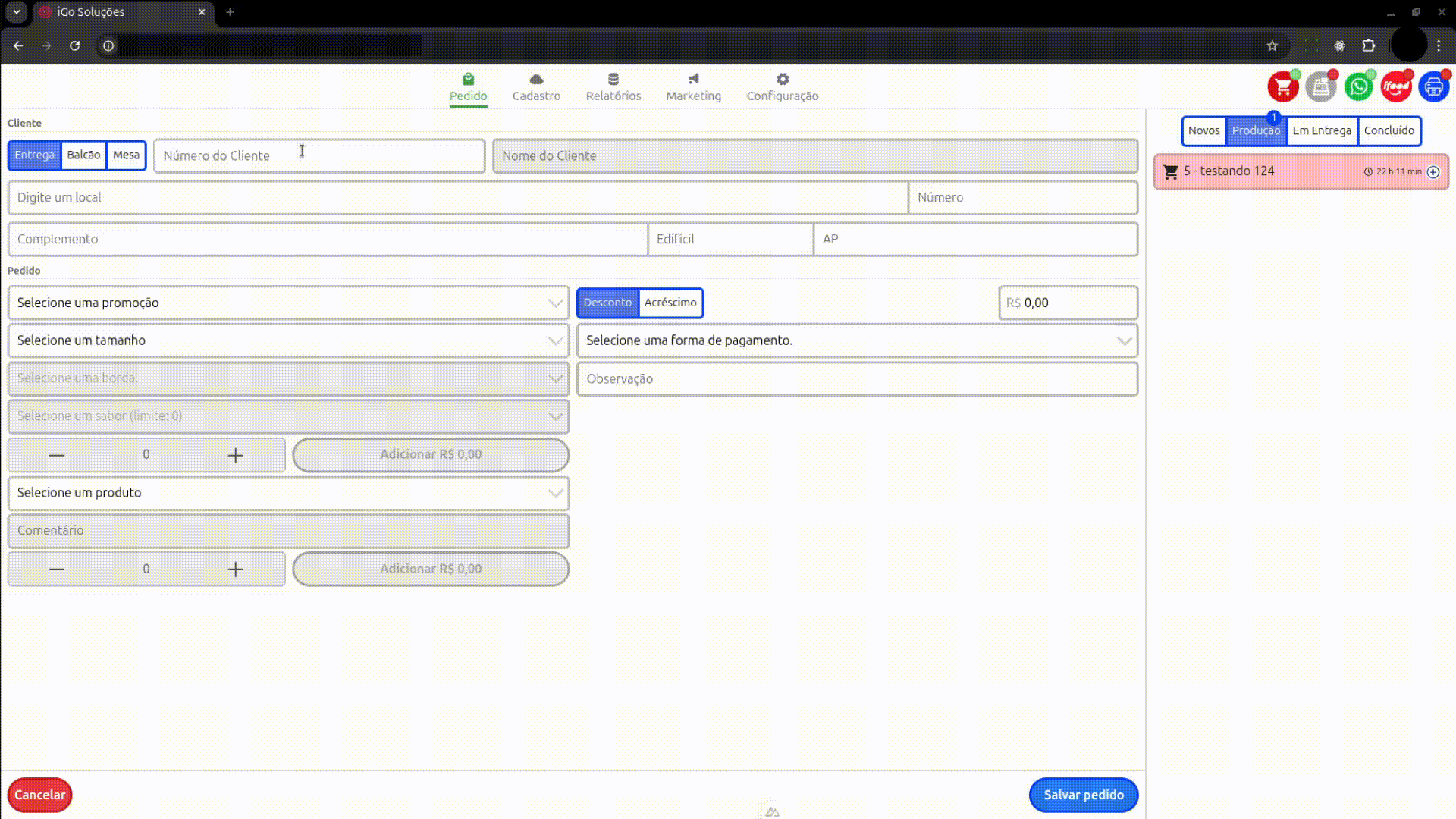Expand order 5 with plus circle icon
This screenshot has width=1456, height=819.
pyautogui.click(x=1433, y=172)
